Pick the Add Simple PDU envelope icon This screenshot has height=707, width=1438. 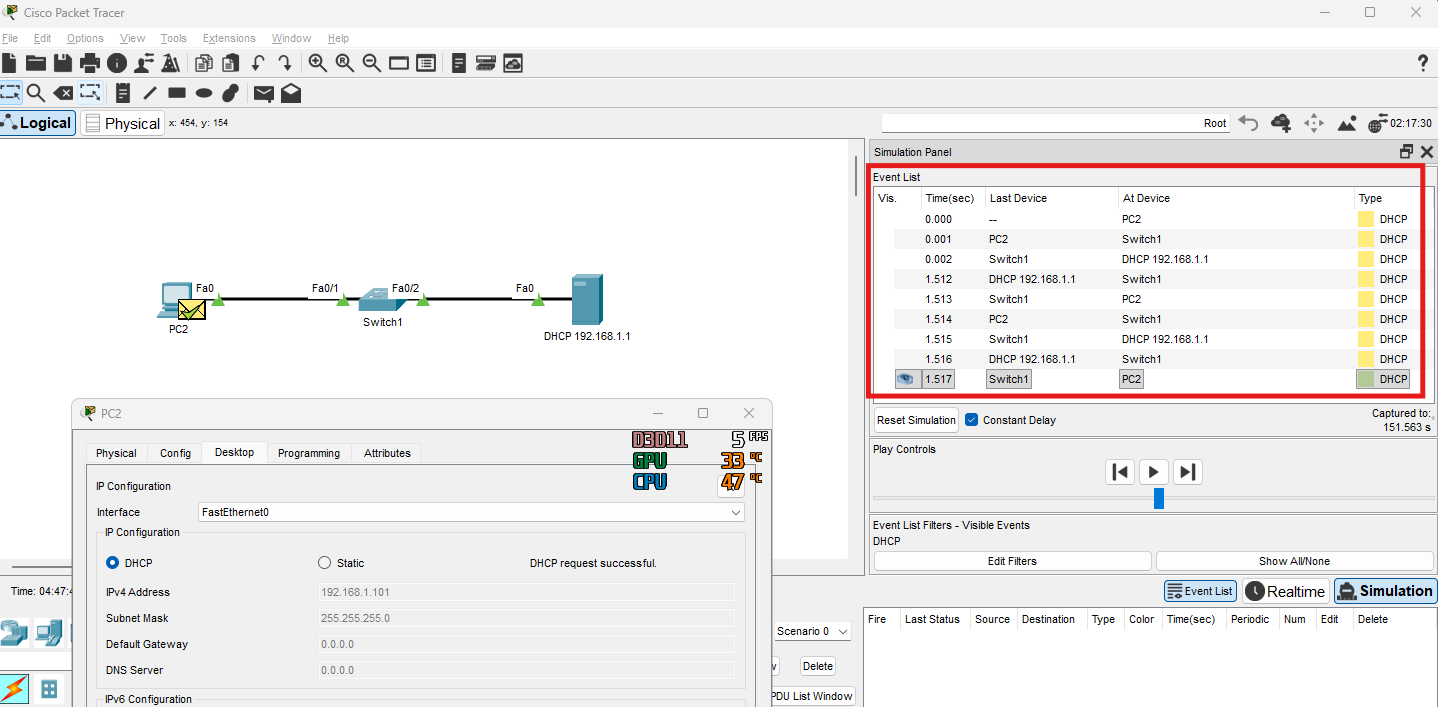[264, 93]
